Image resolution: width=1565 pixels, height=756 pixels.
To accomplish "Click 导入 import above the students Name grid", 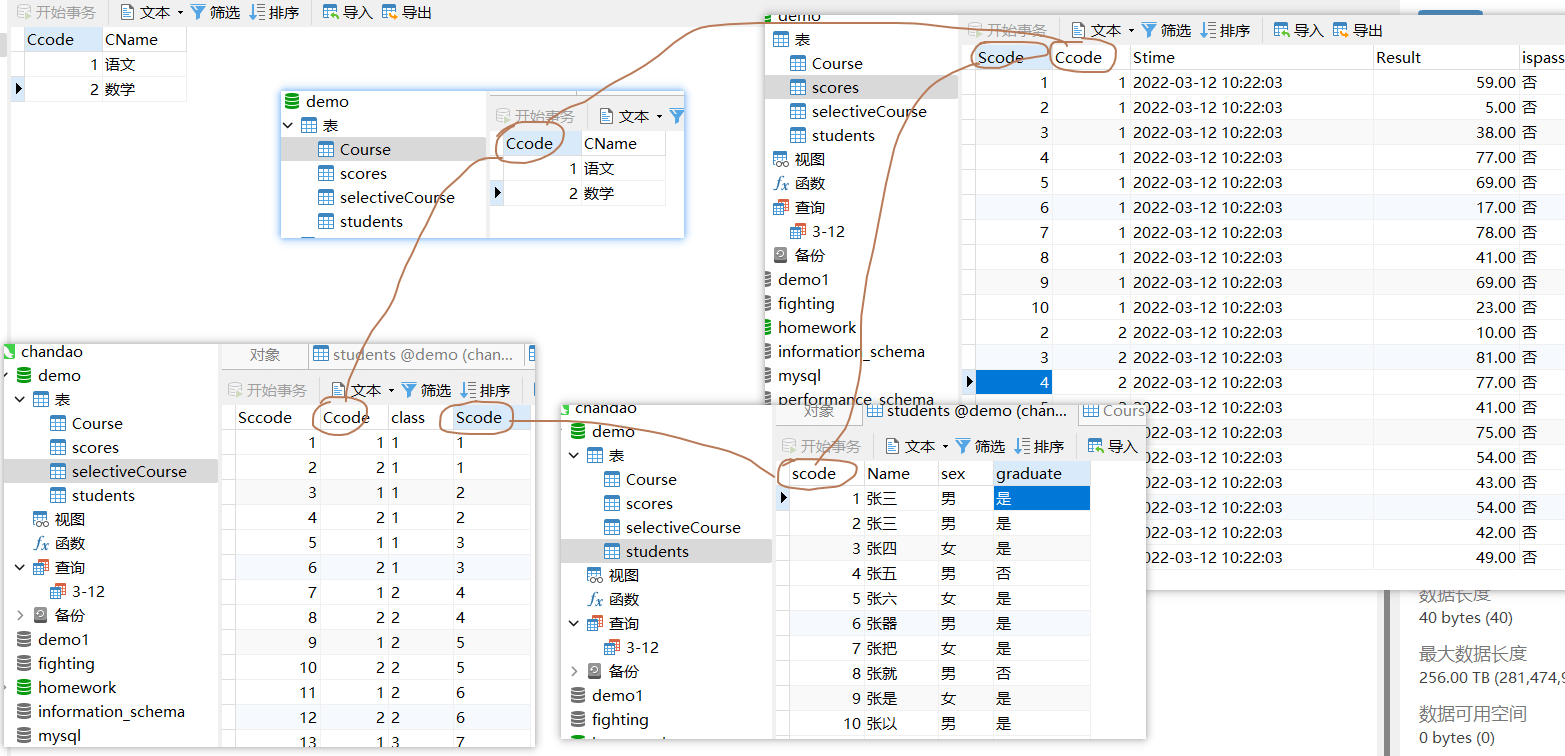I will click(1112, 447).
